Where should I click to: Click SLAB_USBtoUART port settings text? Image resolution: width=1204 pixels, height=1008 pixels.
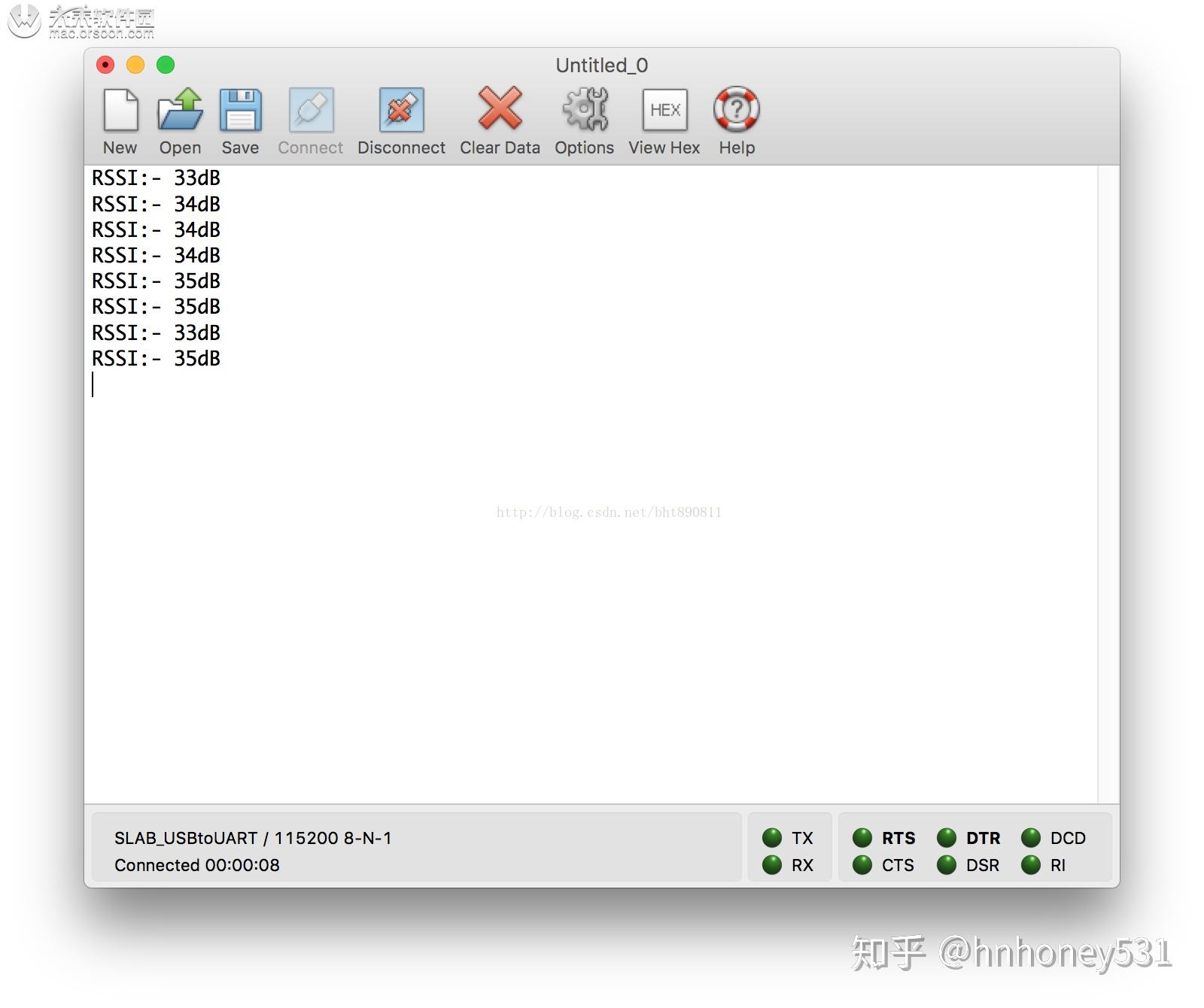click(x=253, y=838)
